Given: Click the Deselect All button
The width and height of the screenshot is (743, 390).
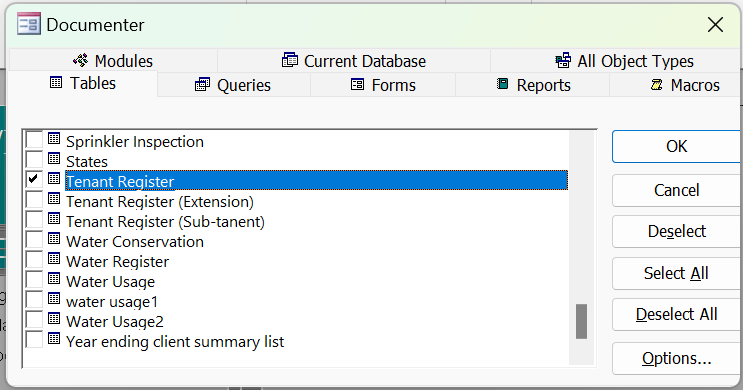Looking at the screenshot, I should pyautogui.click(x=676, y=314).
